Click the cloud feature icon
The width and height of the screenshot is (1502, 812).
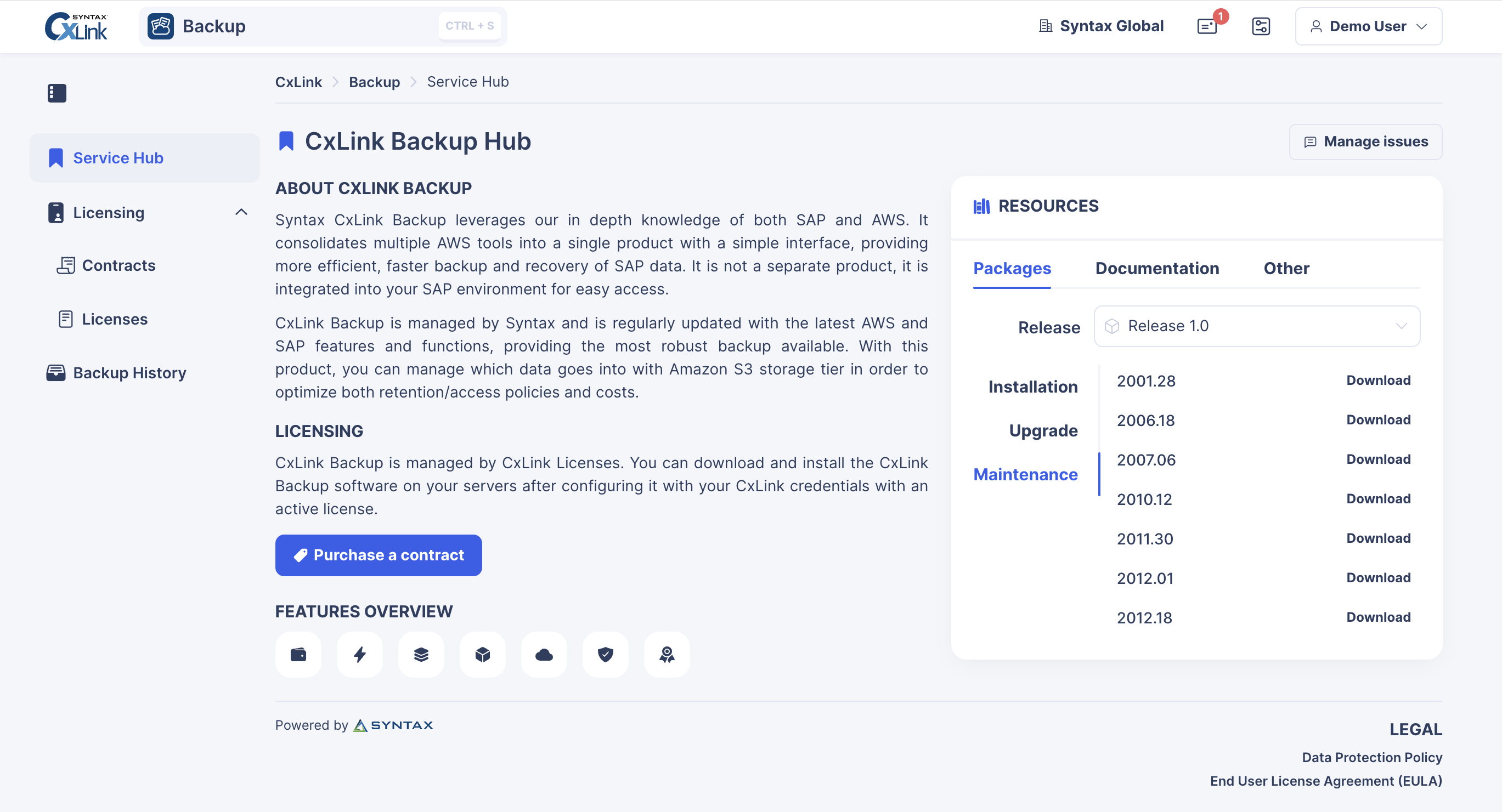pyautogui.click(x=544, y=655)
